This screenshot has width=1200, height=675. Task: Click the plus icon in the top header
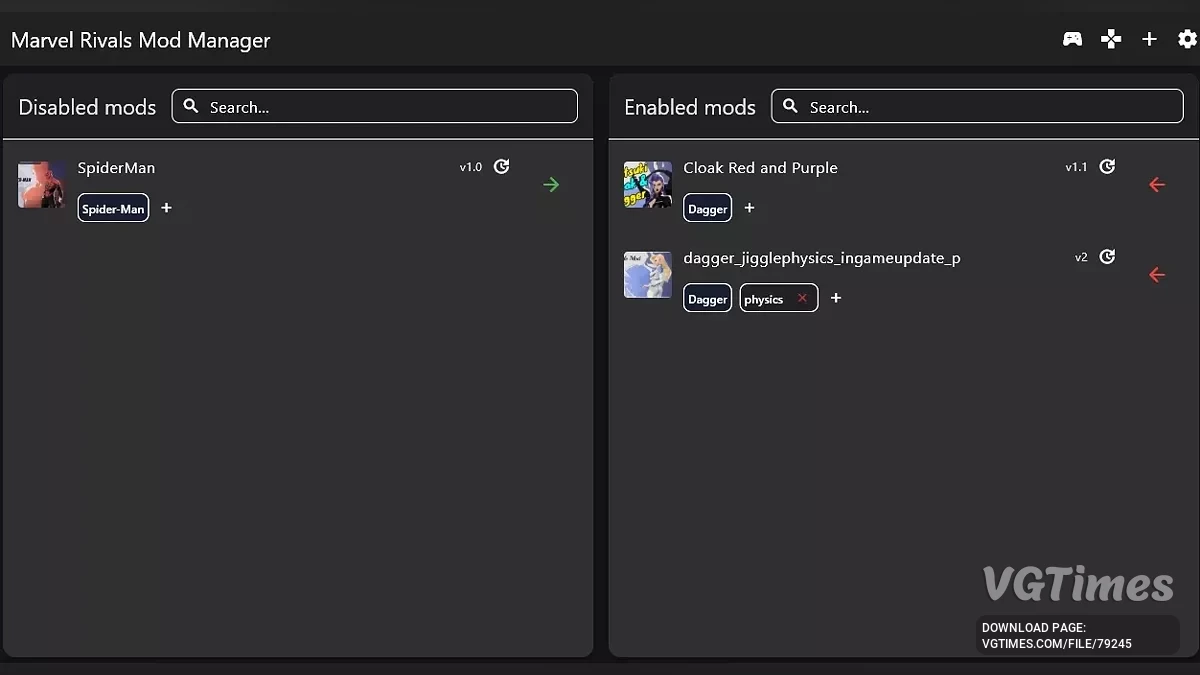1149,39
